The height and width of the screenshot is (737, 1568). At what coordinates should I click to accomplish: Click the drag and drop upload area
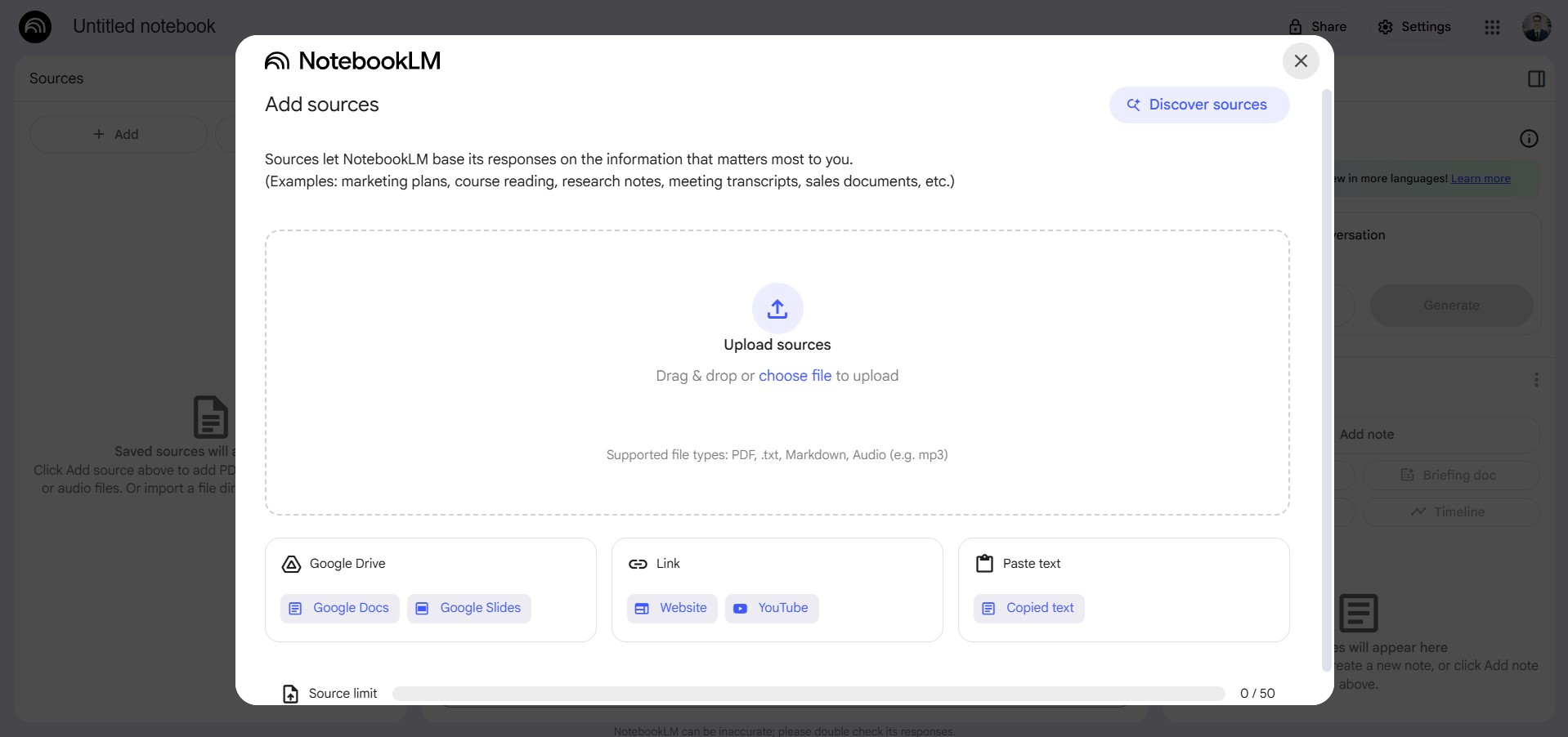point(777,373)
